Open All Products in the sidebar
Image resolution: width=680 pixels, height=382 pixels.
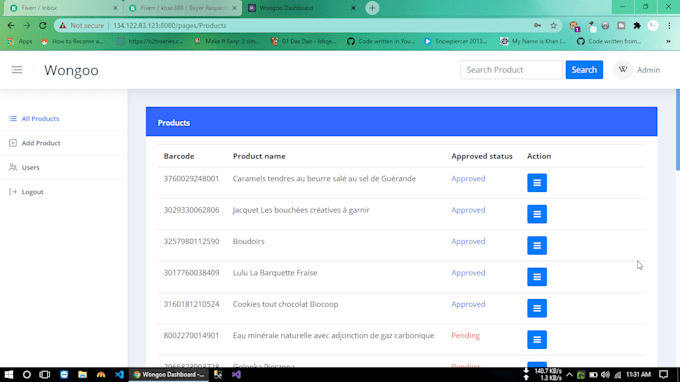40,118
